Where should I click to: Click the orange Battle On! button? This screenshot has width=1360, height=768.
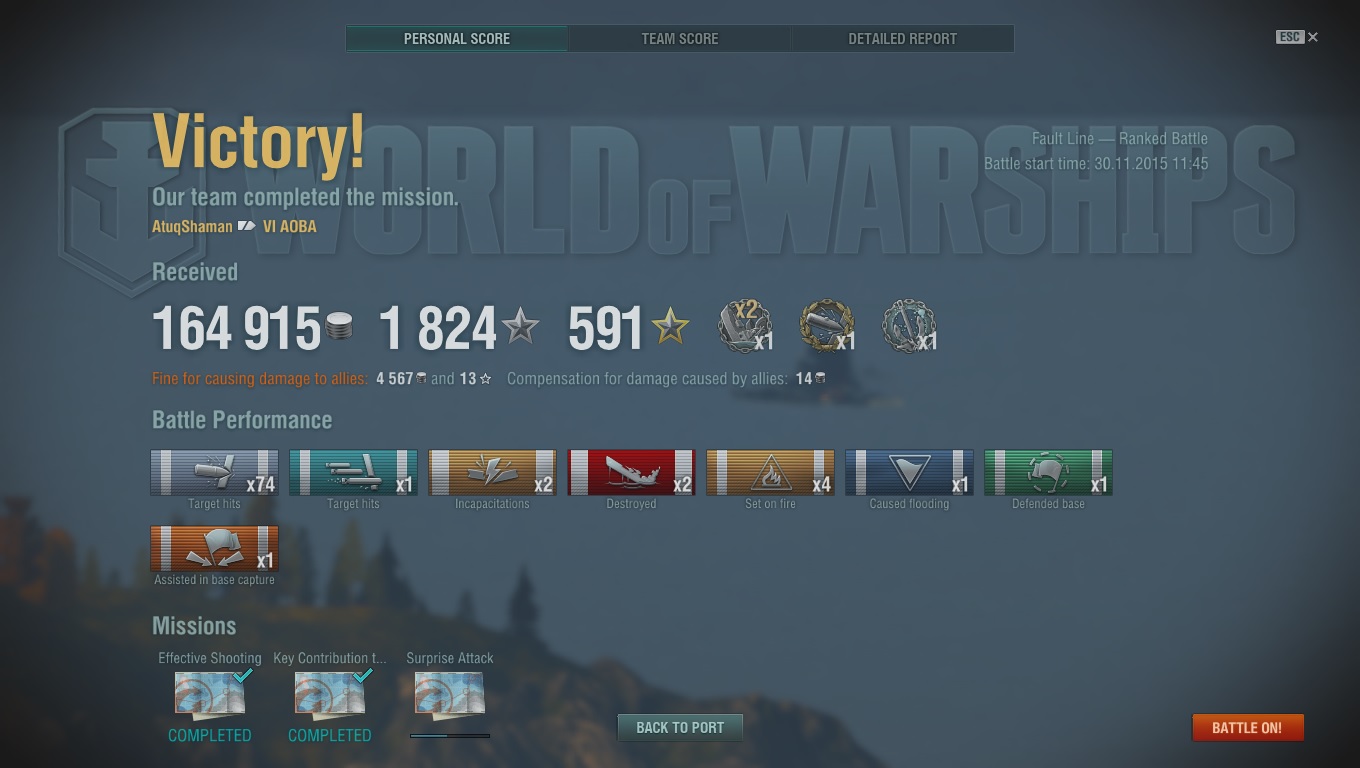click(1247, 728)
